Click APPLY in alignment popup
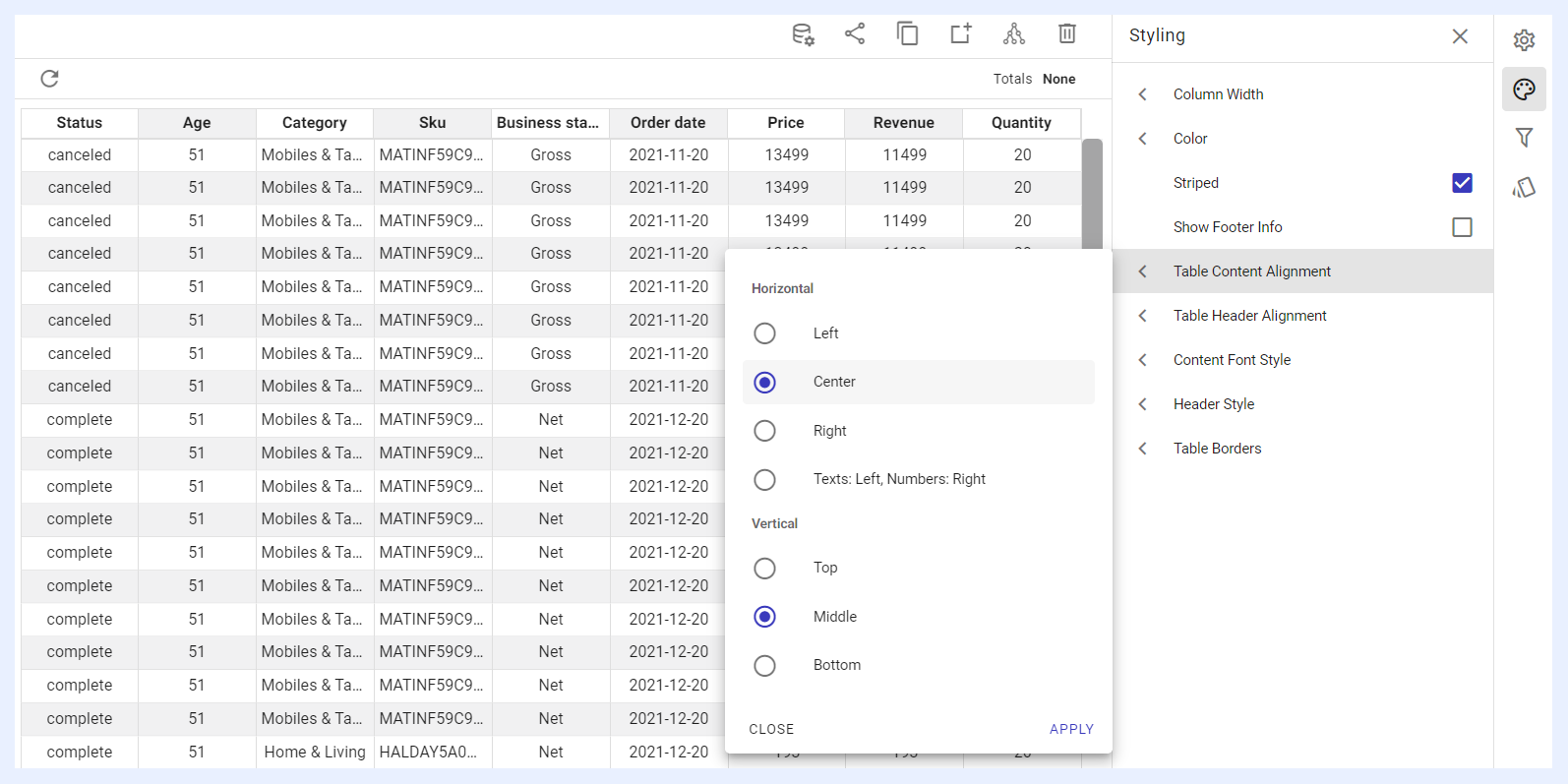 point(1071,729)
